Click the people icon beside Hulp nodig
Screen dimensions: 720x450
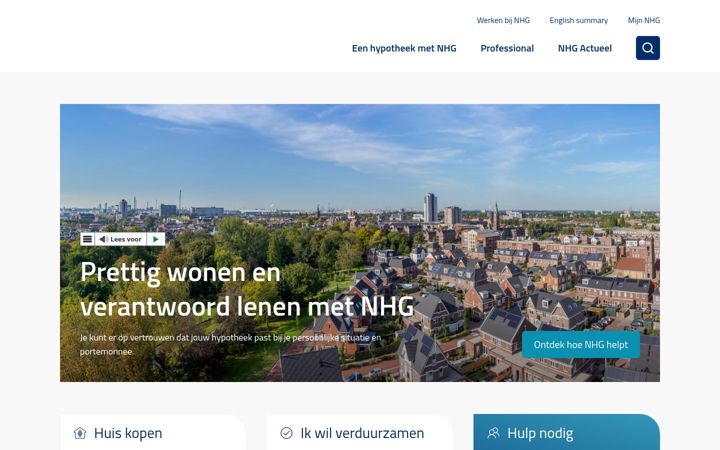(x=493, y=433)
